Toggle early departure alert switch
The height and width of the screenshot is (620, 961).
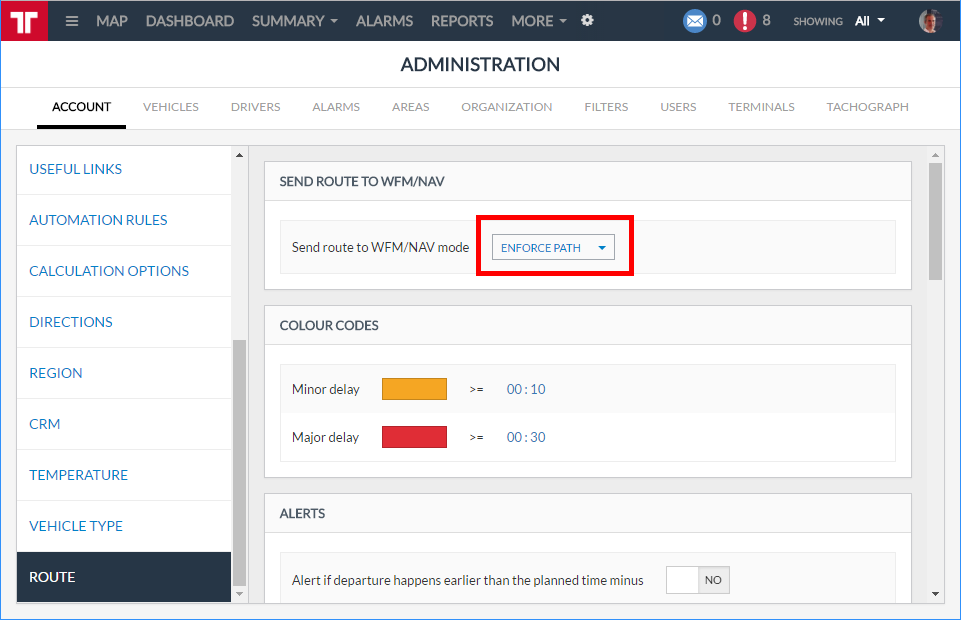click(698, 580)
